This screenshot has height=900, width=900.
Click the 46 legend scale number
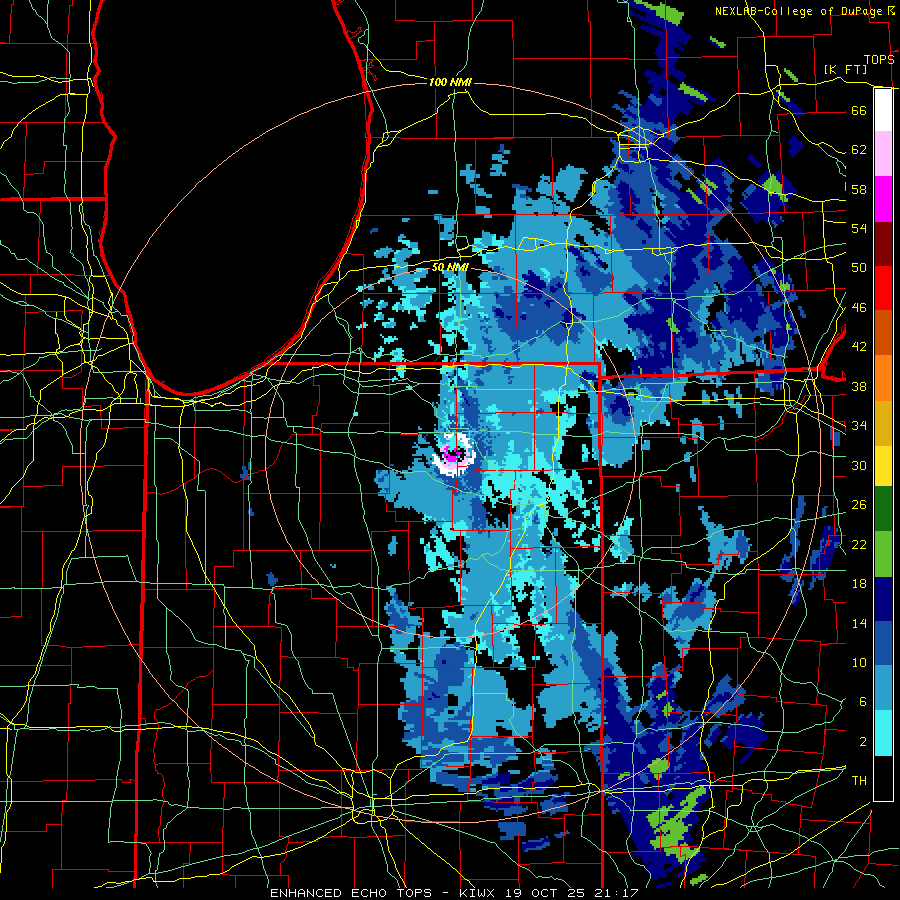859,308
